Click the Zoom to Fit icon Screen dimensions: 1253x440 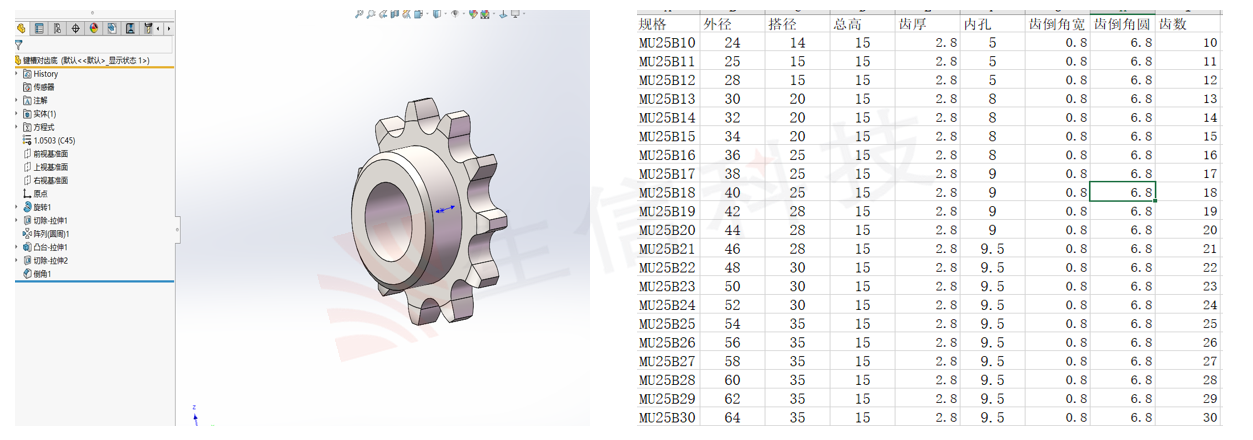tap(359, 14)
